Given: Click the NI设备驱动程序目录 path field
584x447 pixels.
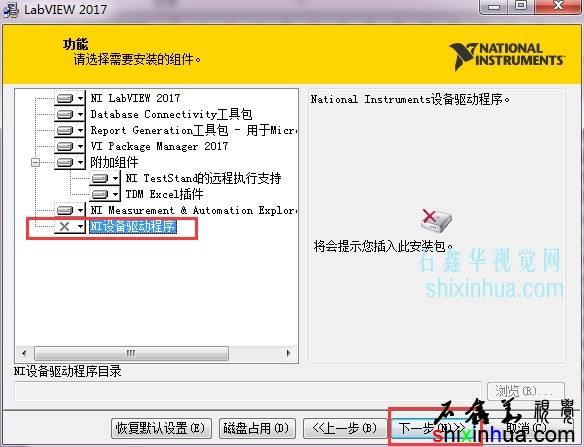Looking at the screenshot, I should tap(248, 391).
